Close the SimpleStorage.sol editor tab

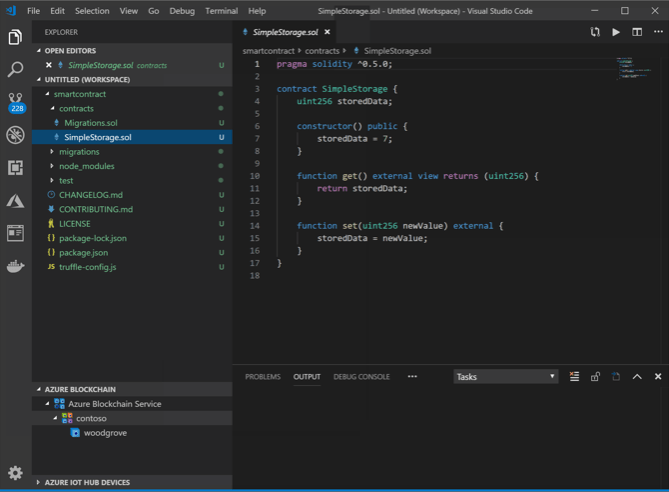(327, 32)
